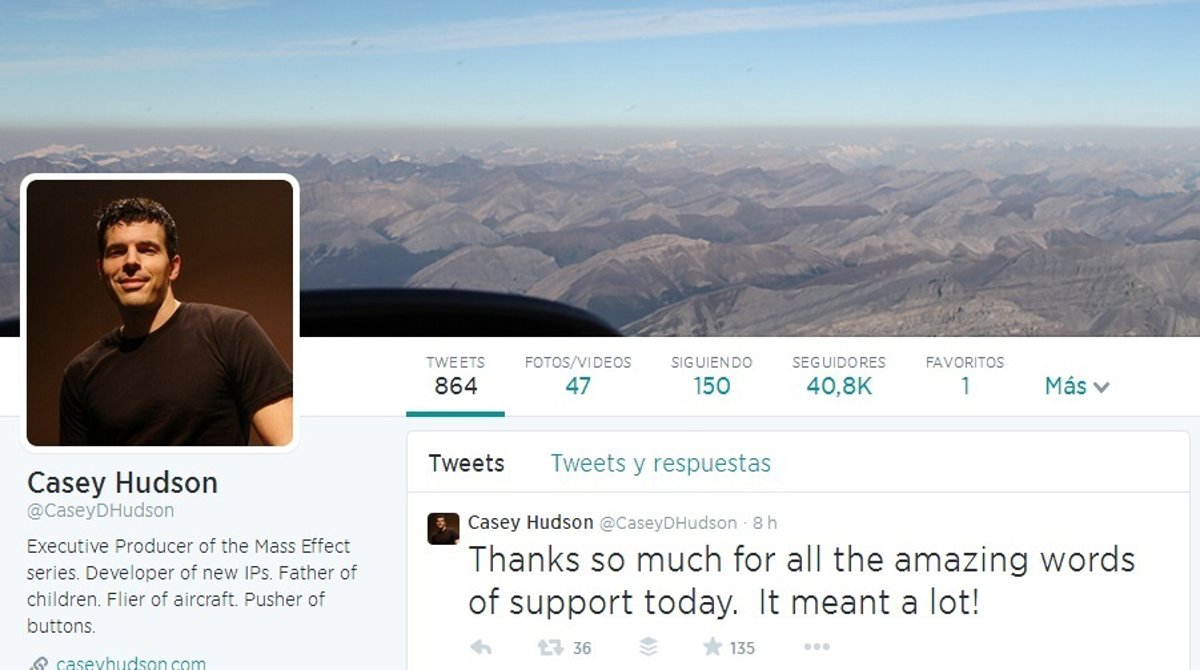Open the three-dot more options on tweet

817,647
